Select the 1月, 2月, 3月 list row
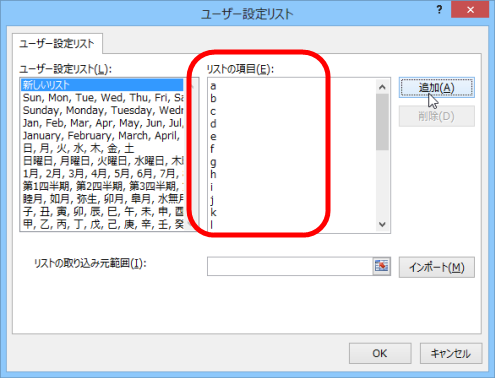495x378 pixels. [x=102, y=174]
